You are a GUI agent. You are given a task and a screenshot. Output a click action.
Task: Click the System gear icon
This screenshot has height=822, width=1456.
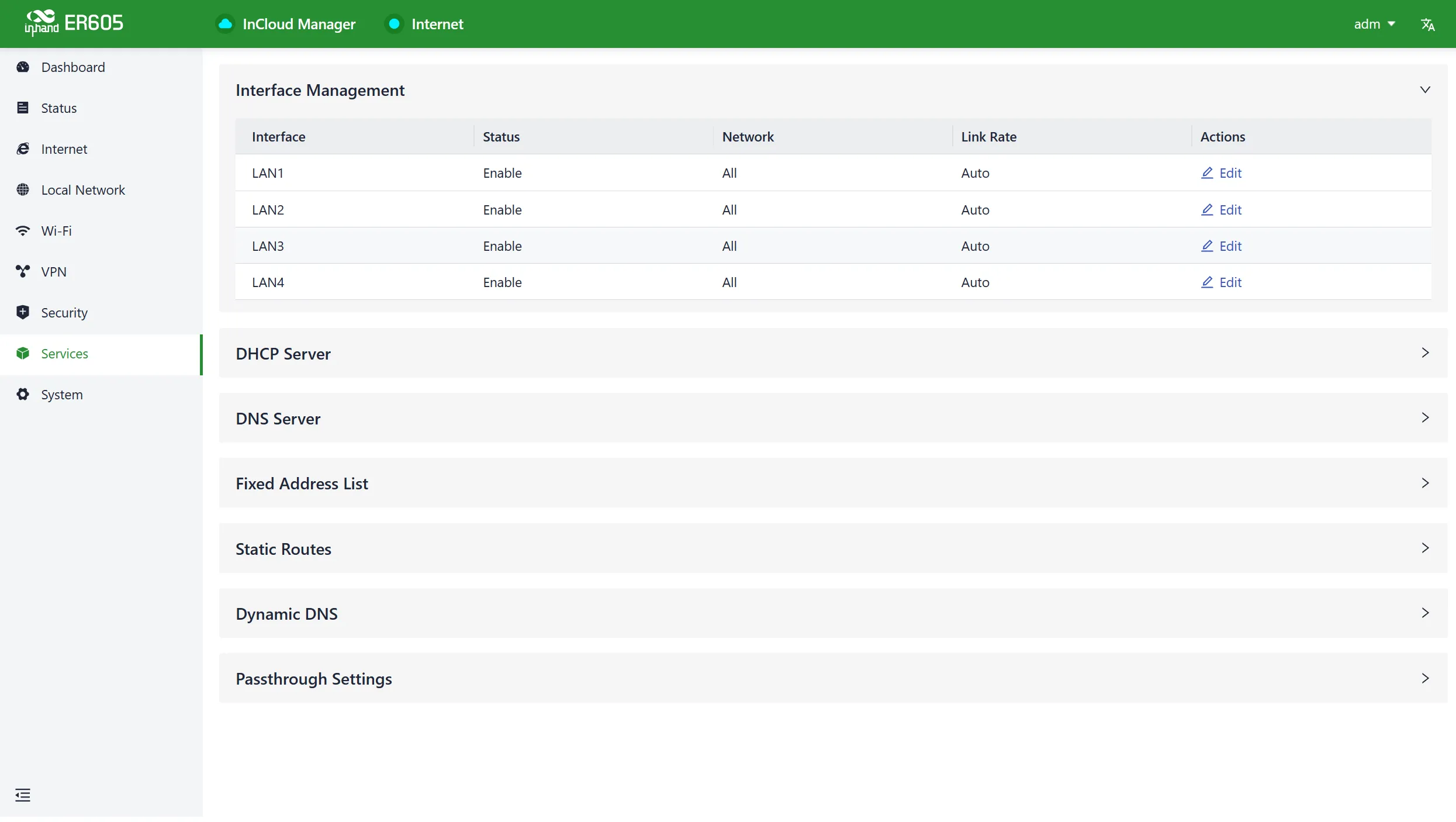[23, 395]
